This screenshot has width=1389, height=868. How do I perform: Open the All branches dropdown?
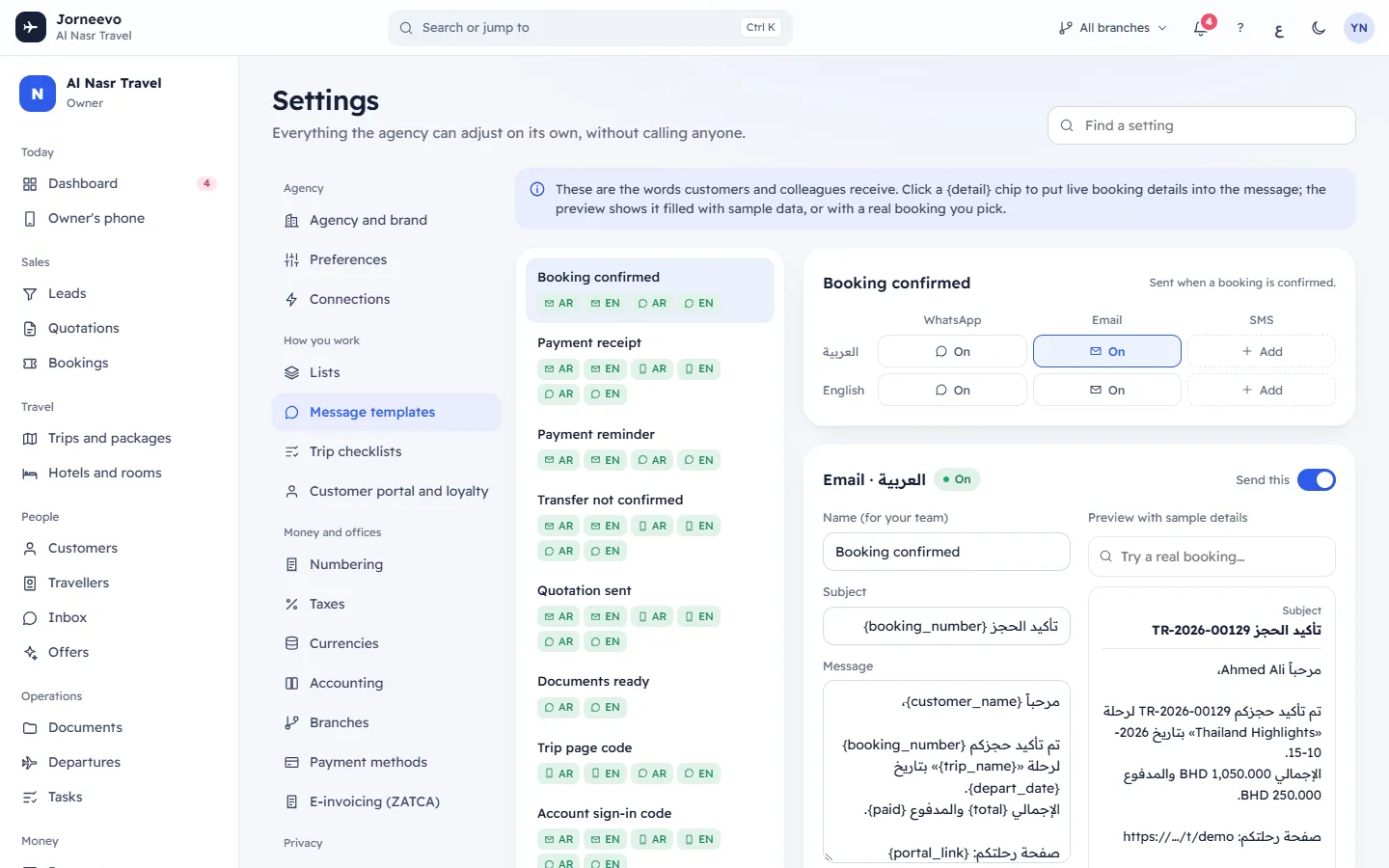coord(1112,28)
